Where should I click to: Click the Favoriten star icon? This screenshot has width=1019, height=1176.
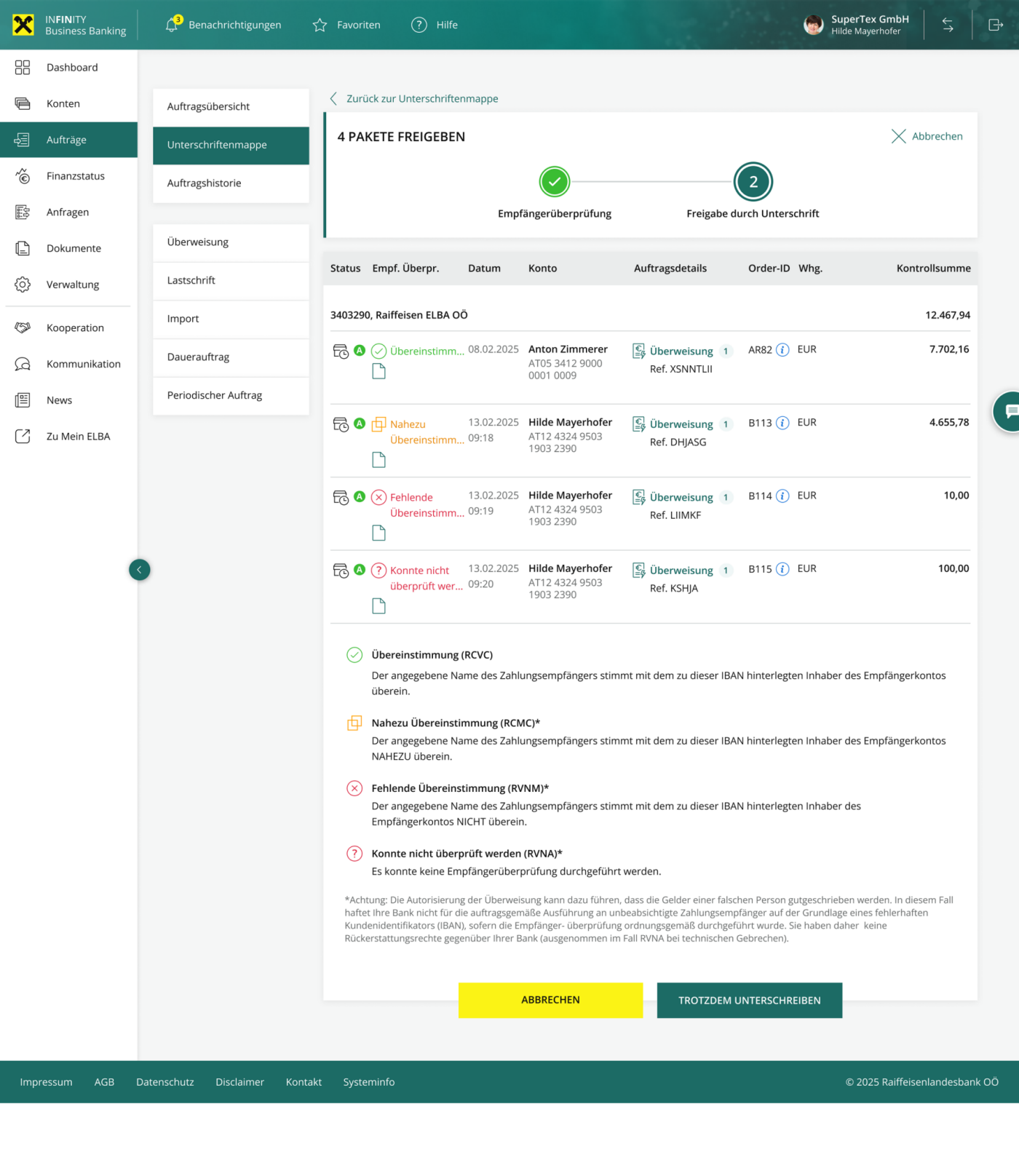320,25
